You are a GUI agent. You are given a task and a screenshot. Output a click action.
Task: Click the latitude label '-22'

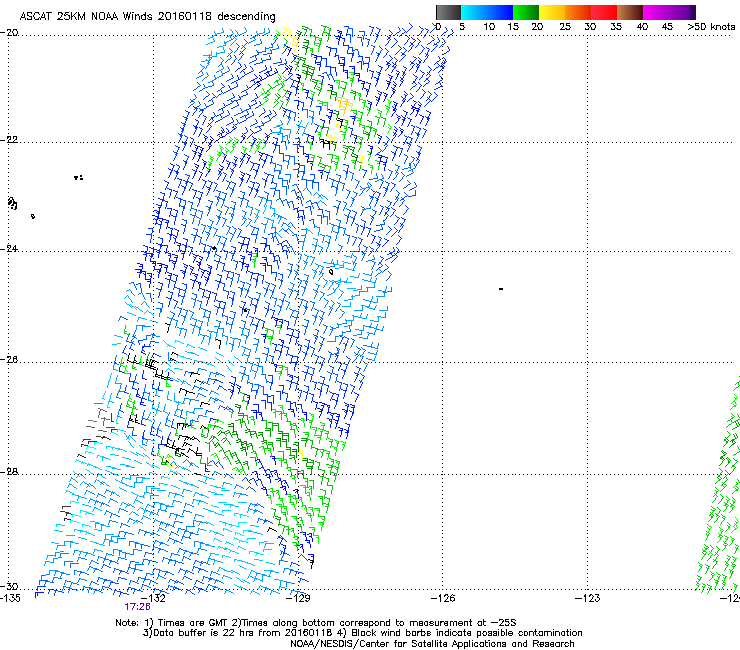[x=9, y=140]
